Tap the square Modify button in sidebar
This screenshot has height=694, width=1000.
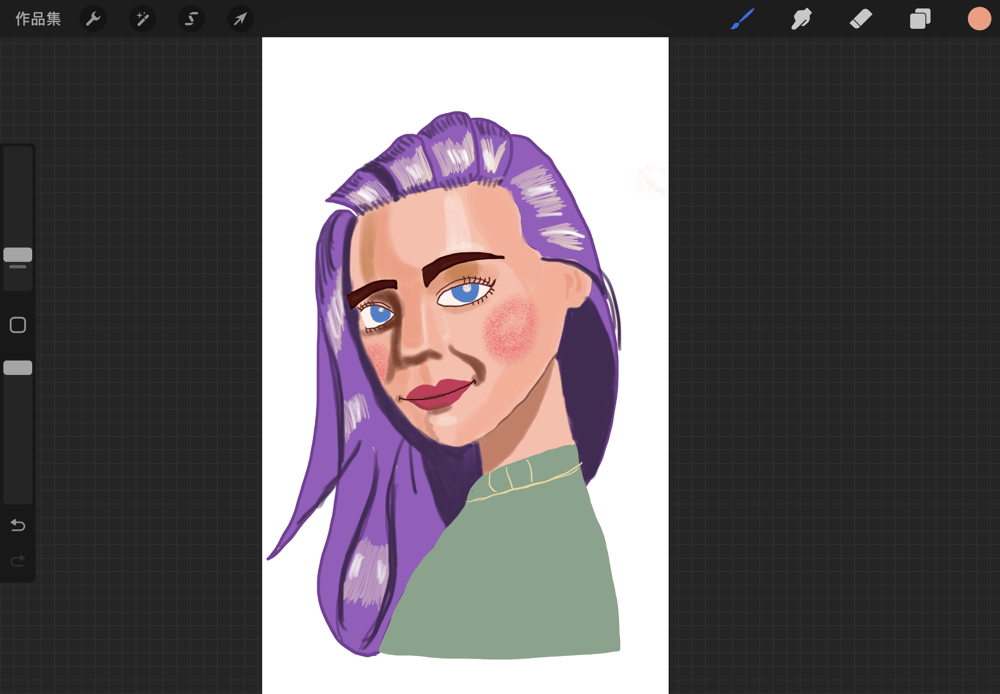coord(18,325)
